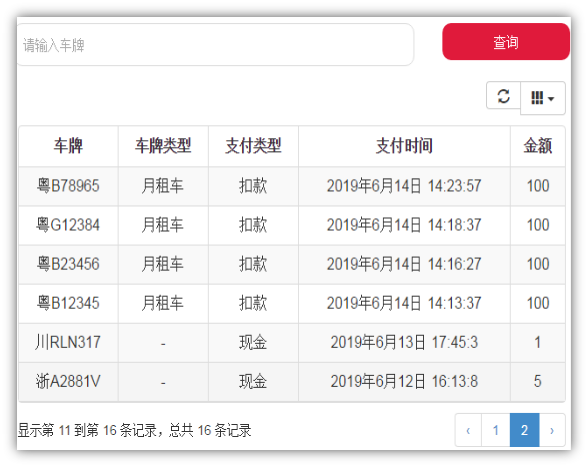Click the refresh table icon
The image size is (588, 468).
click(503, 96)
